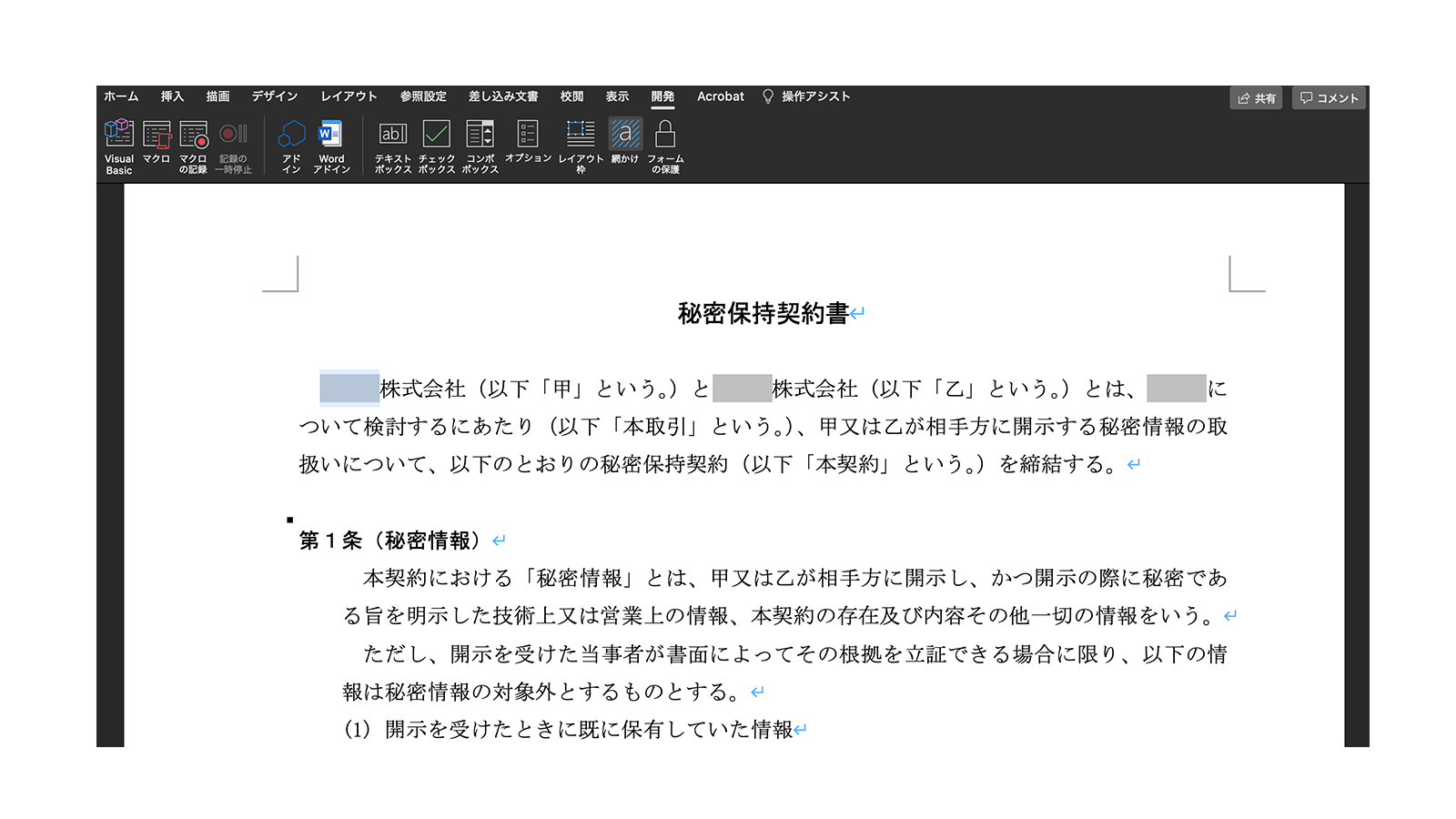1456x819 pixels.
Task: Switch to the 挿入 tab
Action: (x=172, y=96)
